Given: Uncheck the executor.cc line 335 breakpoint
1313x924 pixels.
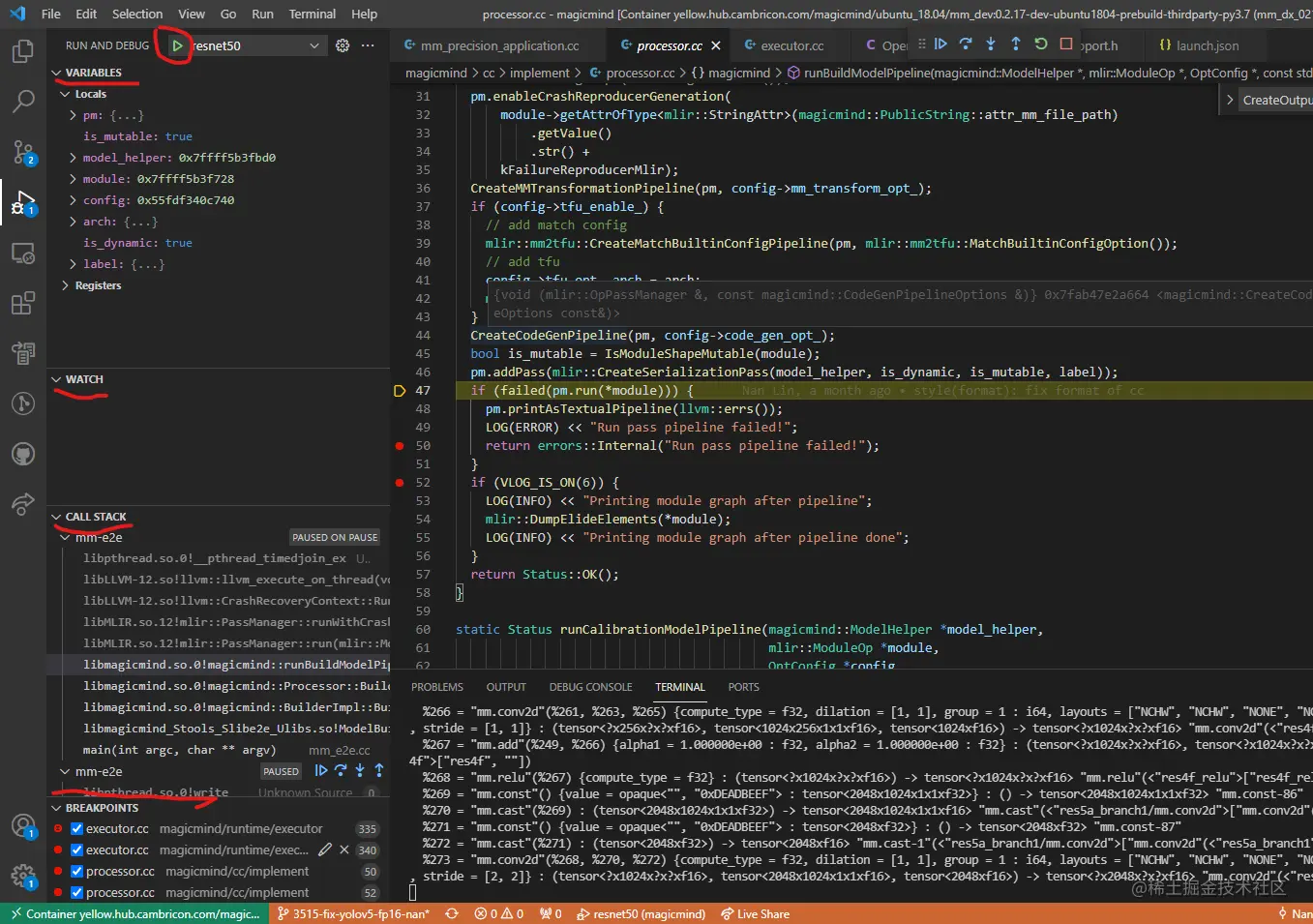Looking at the screenshot, I should click(x=77, y=829).
